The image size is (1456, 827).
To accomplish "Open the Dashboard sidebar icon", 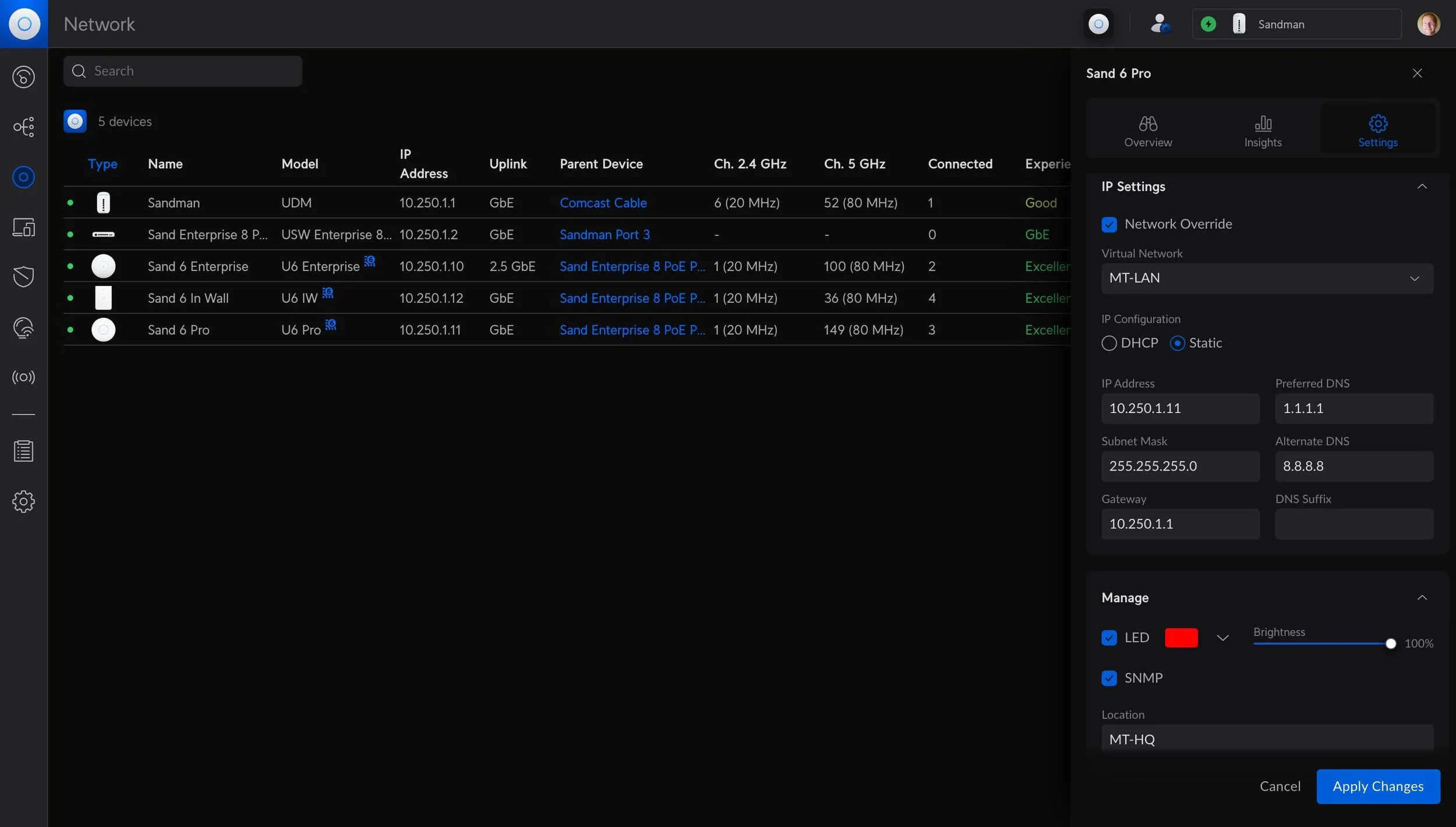I will (x=23, y=77).
